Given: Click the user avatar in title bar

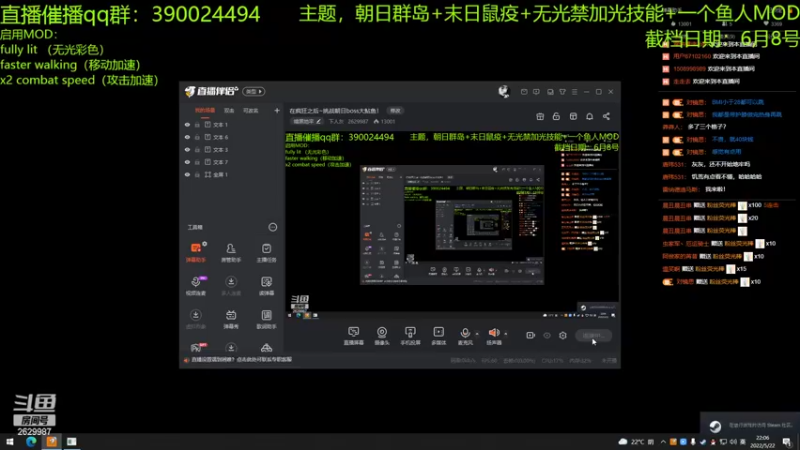Looking at the screenshot, I should coord(504,91).
